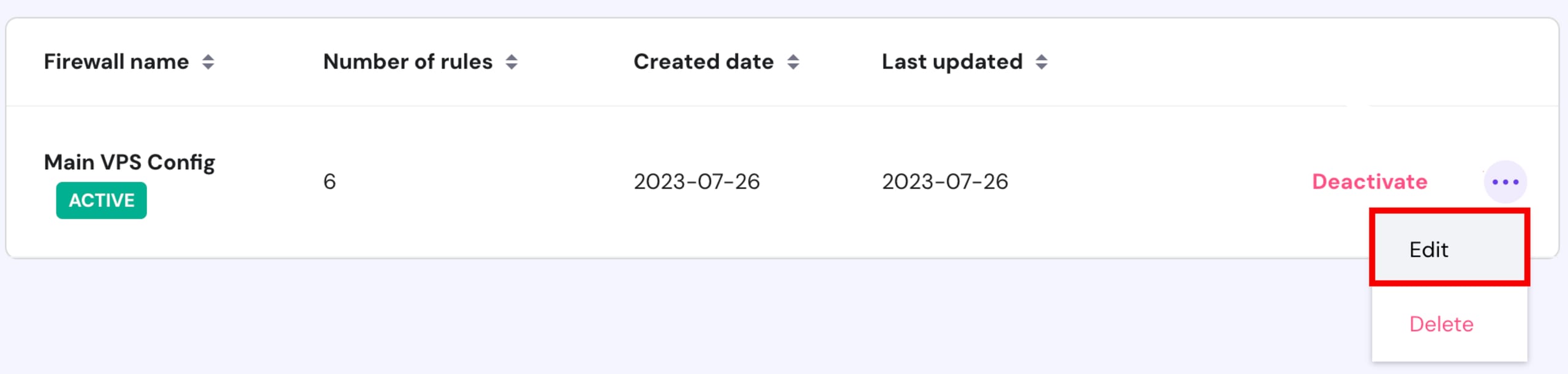This screenshot has width=1568, height=374.
Task: Toggle the three-dots more options button
Action: [x=1505, y=182]
